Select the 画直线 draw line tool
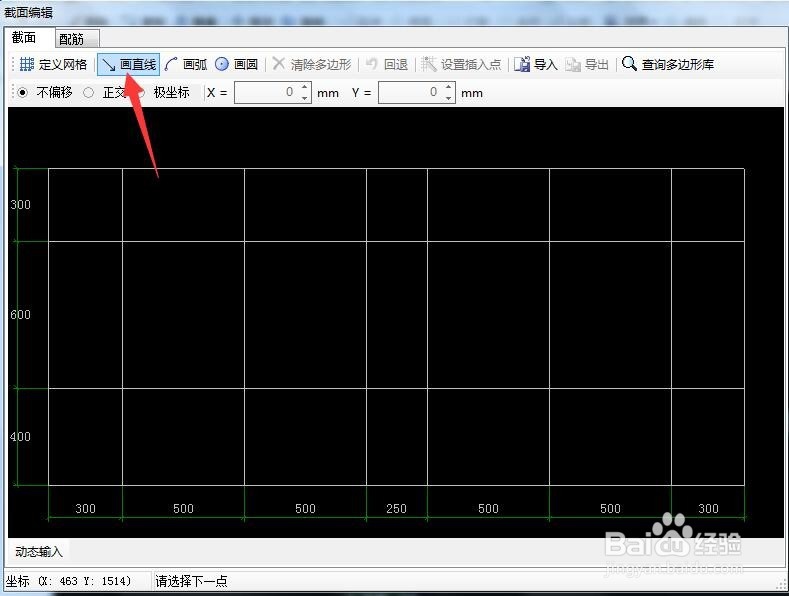 click(129, 64)
